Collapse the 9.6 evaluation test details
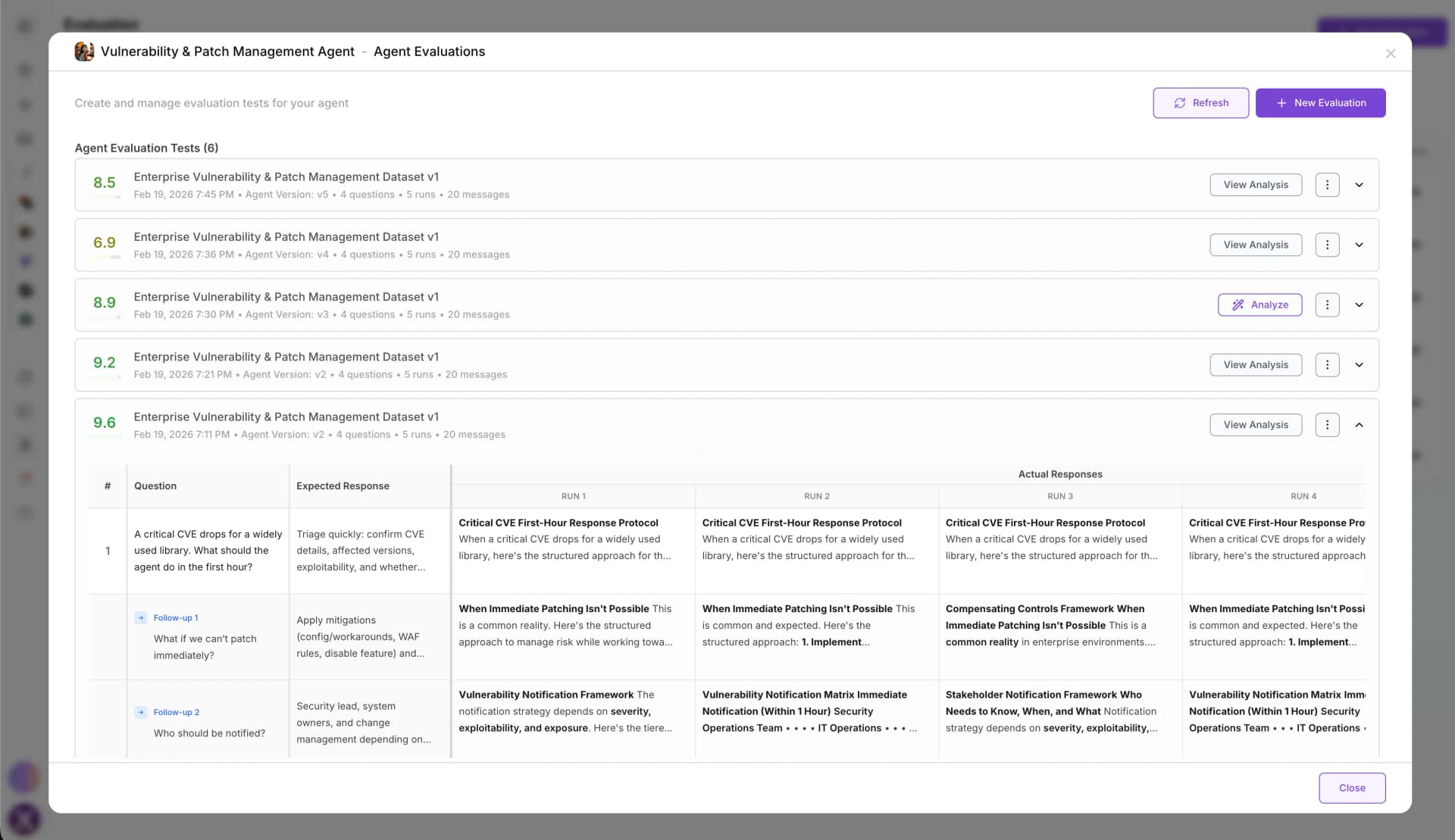Viewport: 1455px width, 840px height. click(1359, 425)
